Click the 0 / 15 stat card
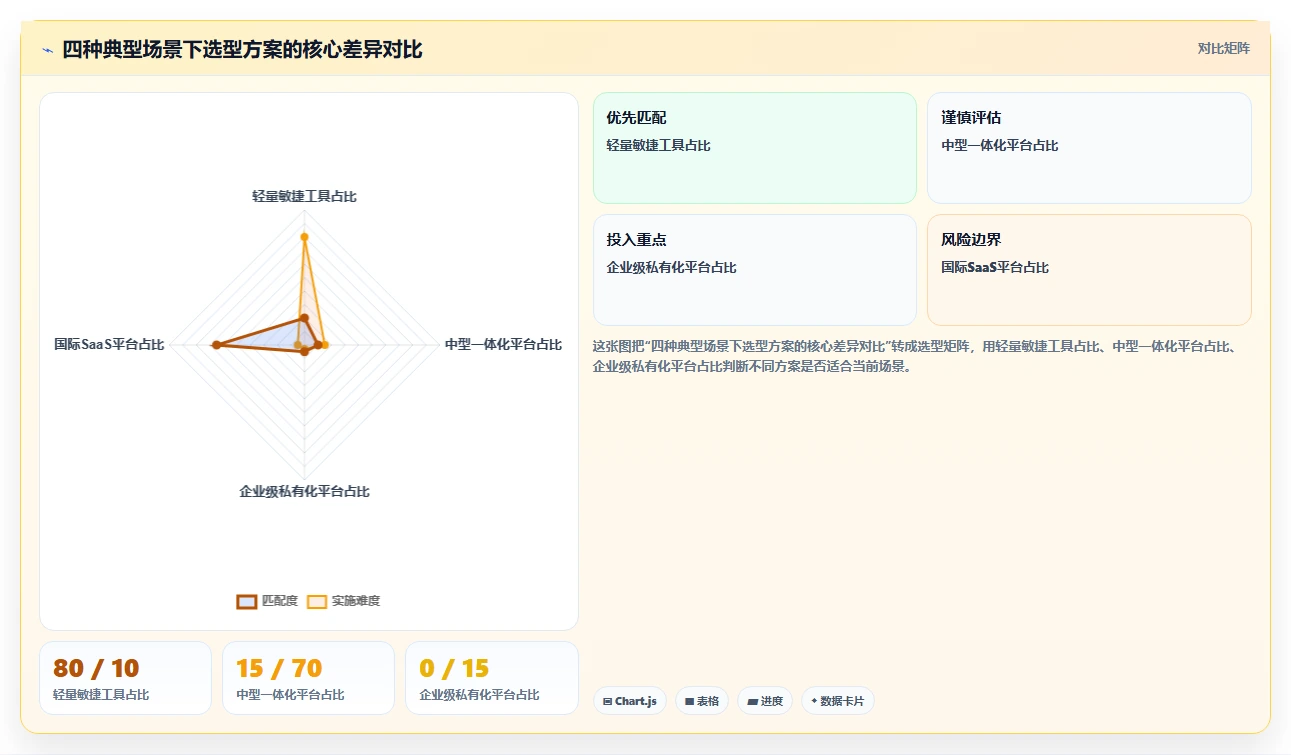This screenshot has width=1291, height=755. pyautogui.click(x=492, y=678)
